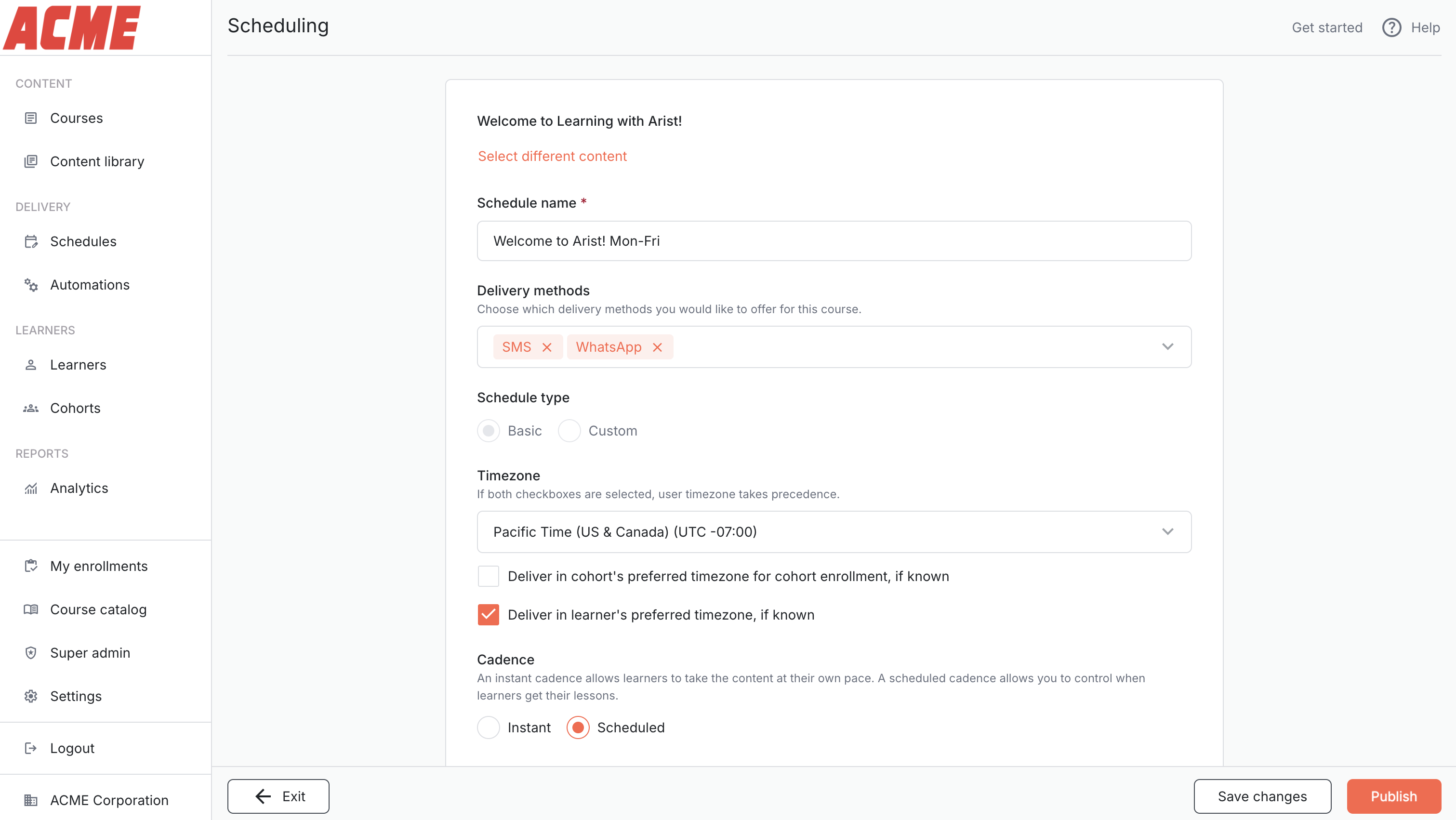Viewport: 1456px width, 820px height.
Task: Open Content library in the sidebar
Action: pos(97,161)
